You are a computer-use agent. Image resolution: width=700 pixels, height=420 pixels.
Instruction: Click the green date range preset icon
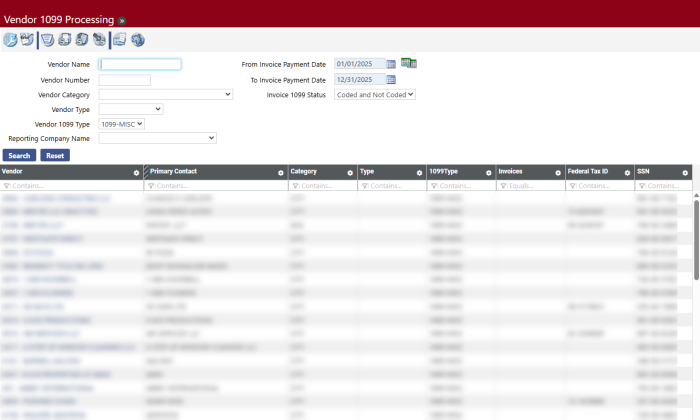(408, 64)
